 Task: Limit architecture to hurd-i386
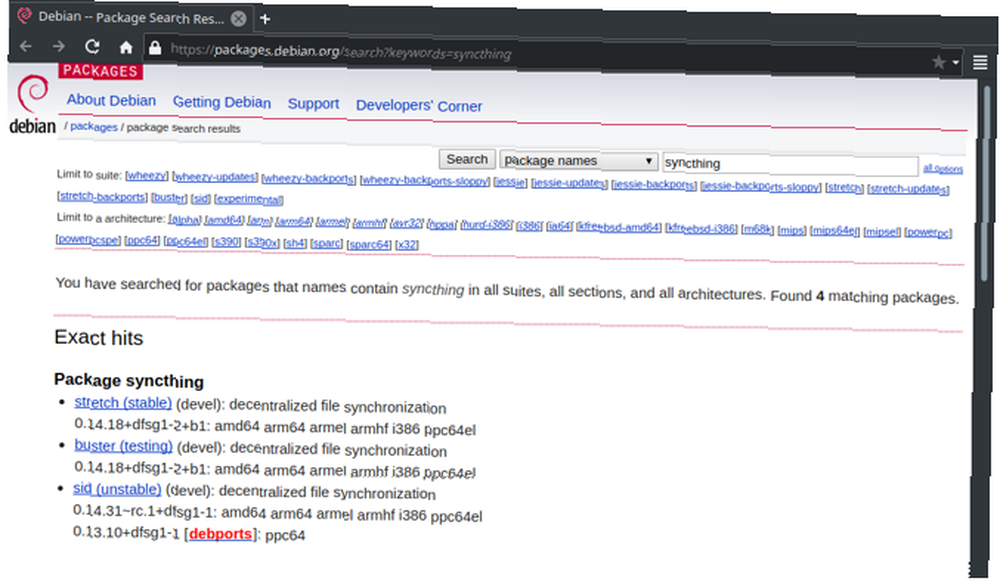[487, 224]
